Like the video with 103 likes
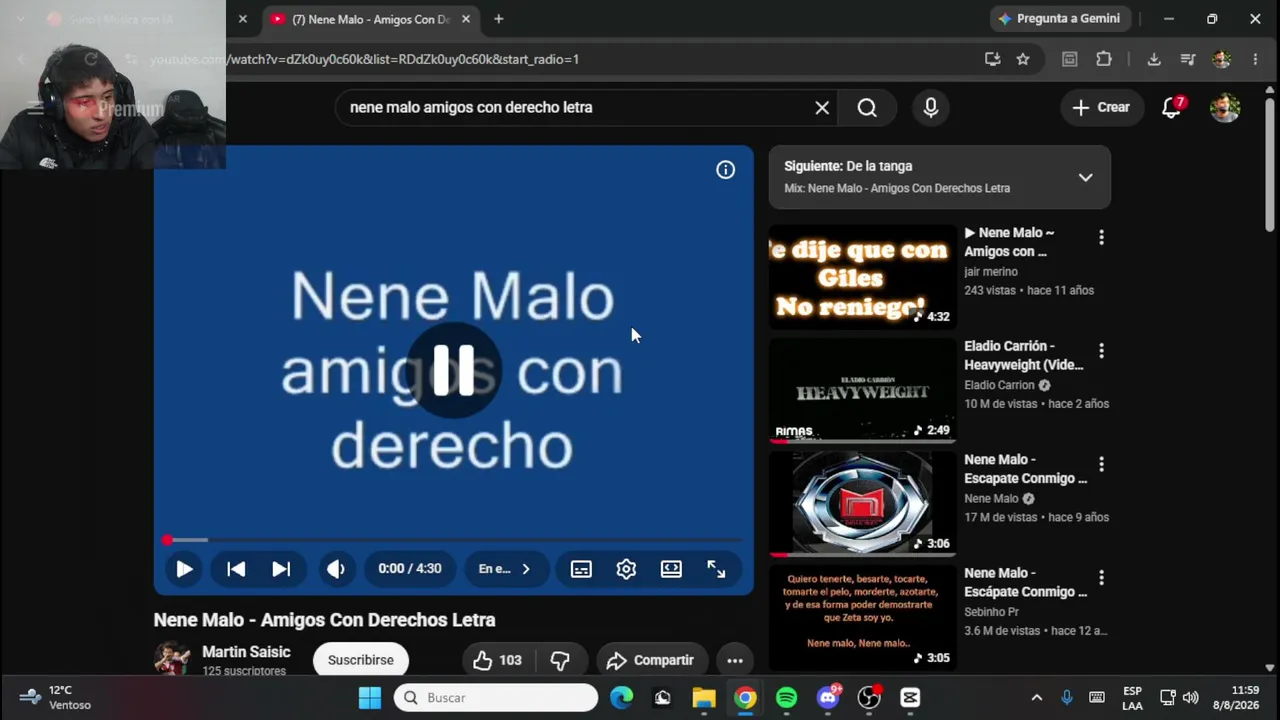This screenshot has width=1280, height=720. coord(498,660)
